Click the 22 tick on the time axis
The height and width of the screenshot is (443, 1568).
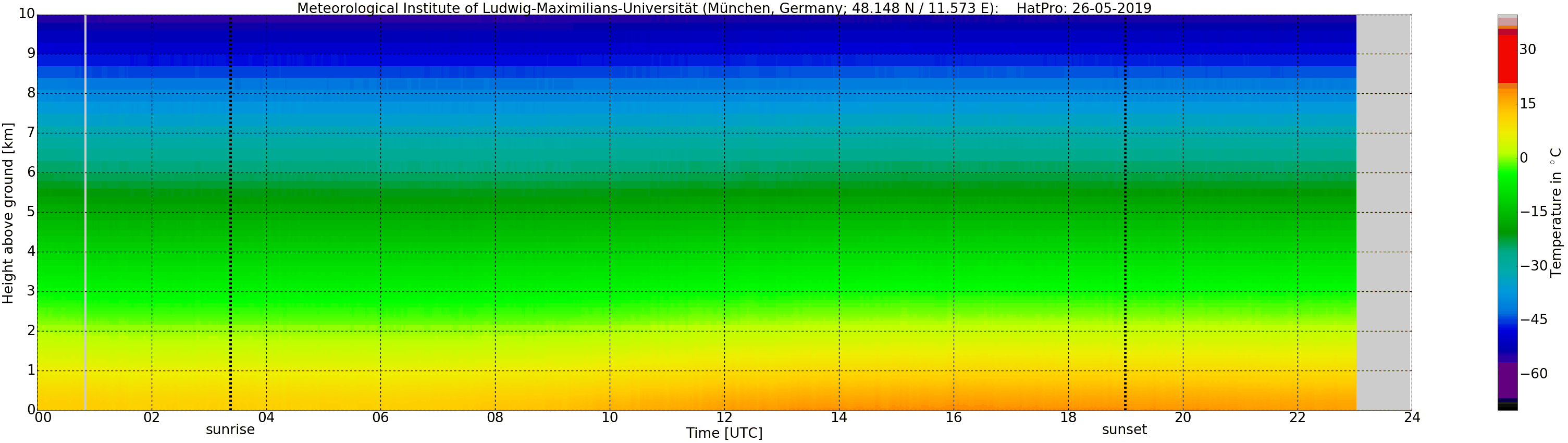pyautogui.click(x=1297, y=417)
